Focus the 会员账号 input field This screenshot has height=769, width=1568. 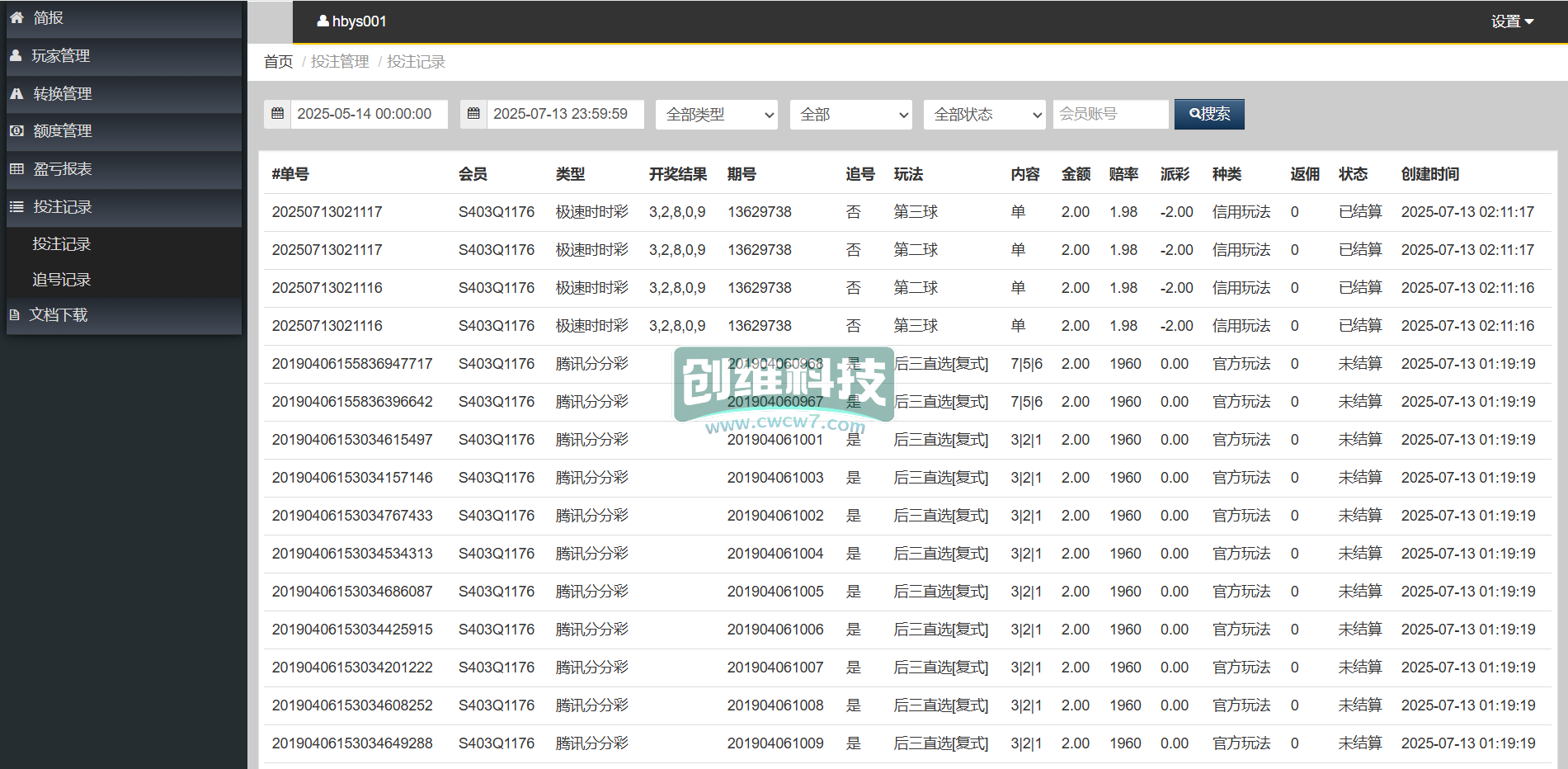click(x=1111, y=114)
